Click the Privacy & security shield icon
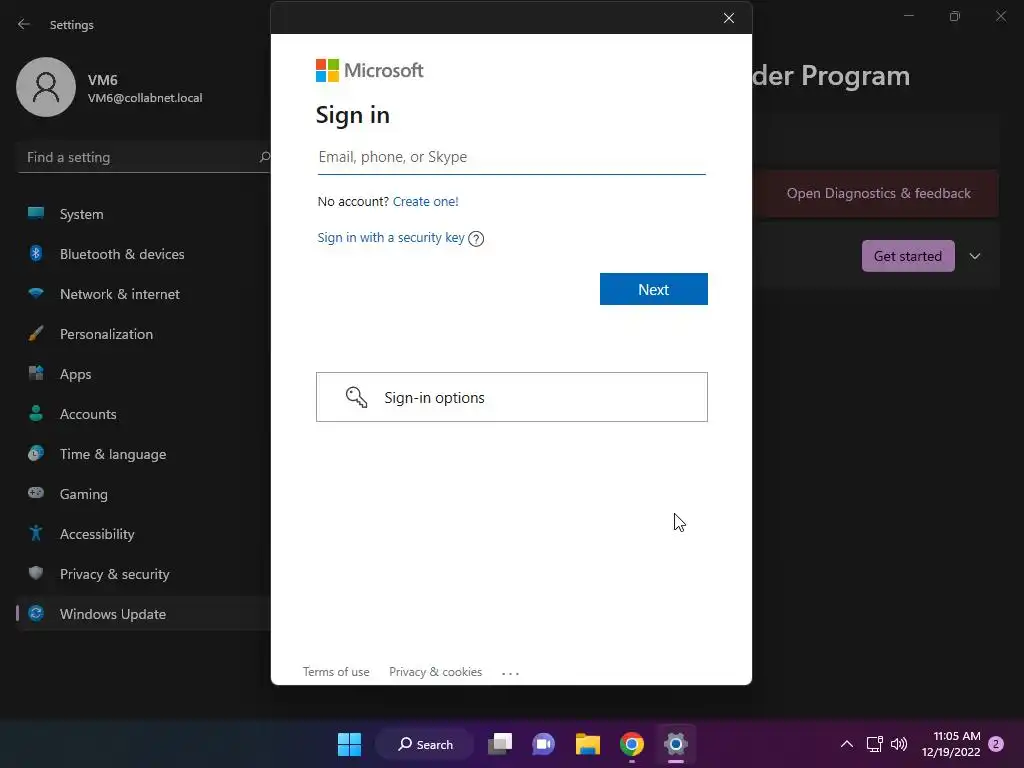This screenshot has width=1024, height=768. pyautogui.click(x=36, y=573)
